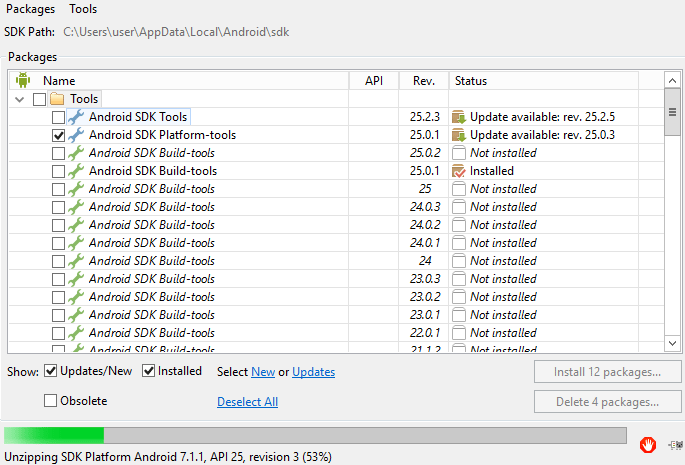Uncheck Android SDK Platform-tools checkbox
Viewport: 685px width, 465px height.
[58, 135]
